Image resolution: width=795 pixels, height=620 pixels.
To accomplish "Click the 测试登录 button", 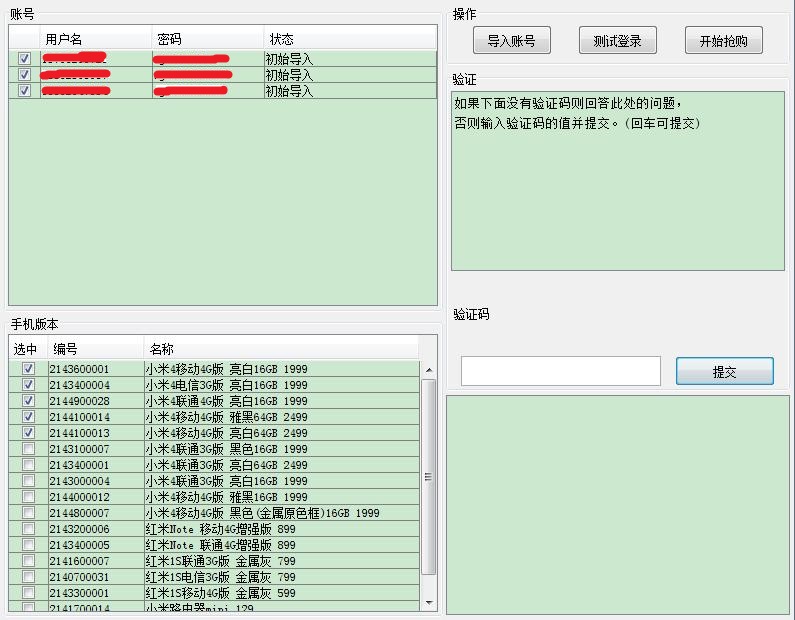I will pos(618,41).
